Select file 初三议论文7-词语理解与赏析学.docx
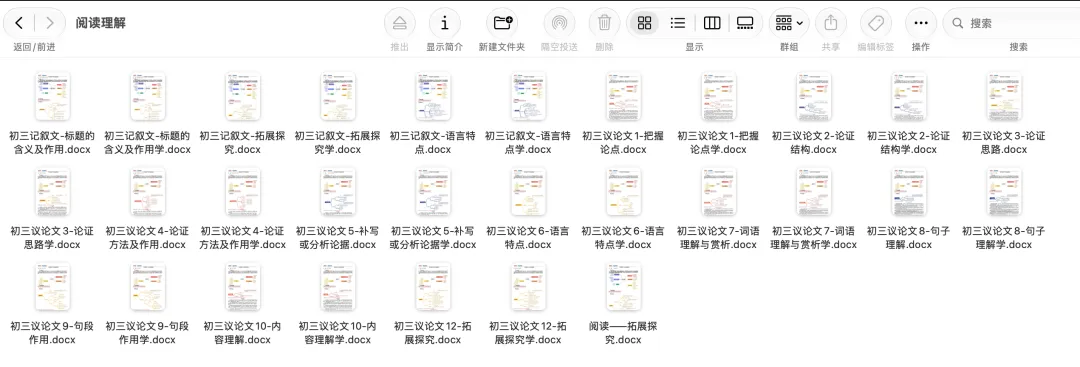 pos(813,209)
